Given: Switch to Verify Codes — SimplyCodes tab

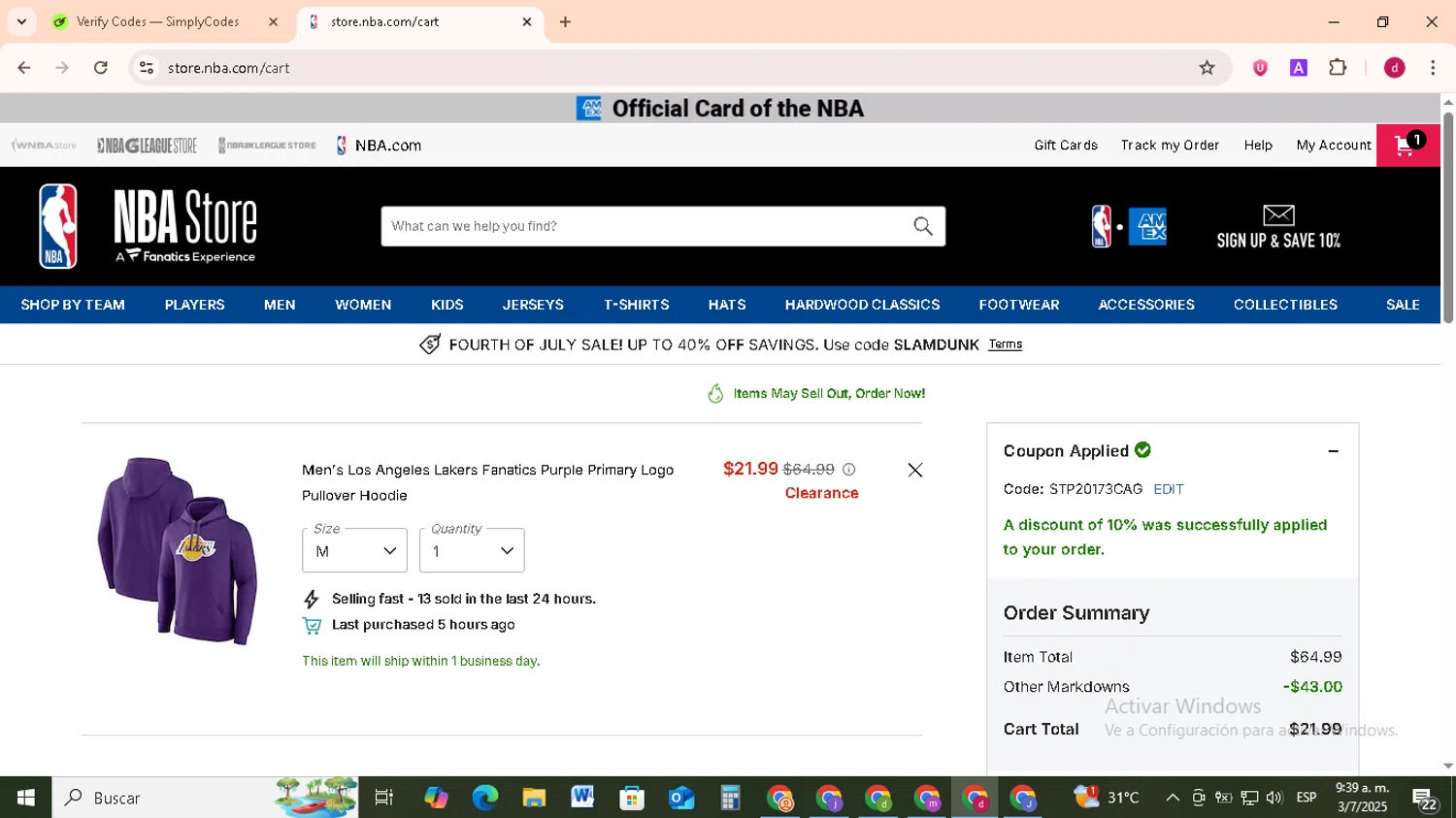Looking at the screenshot, I should click(x=157, y=21).
